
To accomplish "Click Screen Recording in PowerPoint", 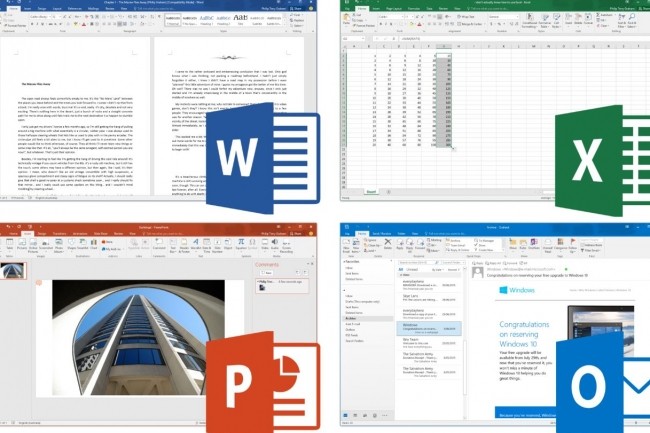I will tap(286, 246).
